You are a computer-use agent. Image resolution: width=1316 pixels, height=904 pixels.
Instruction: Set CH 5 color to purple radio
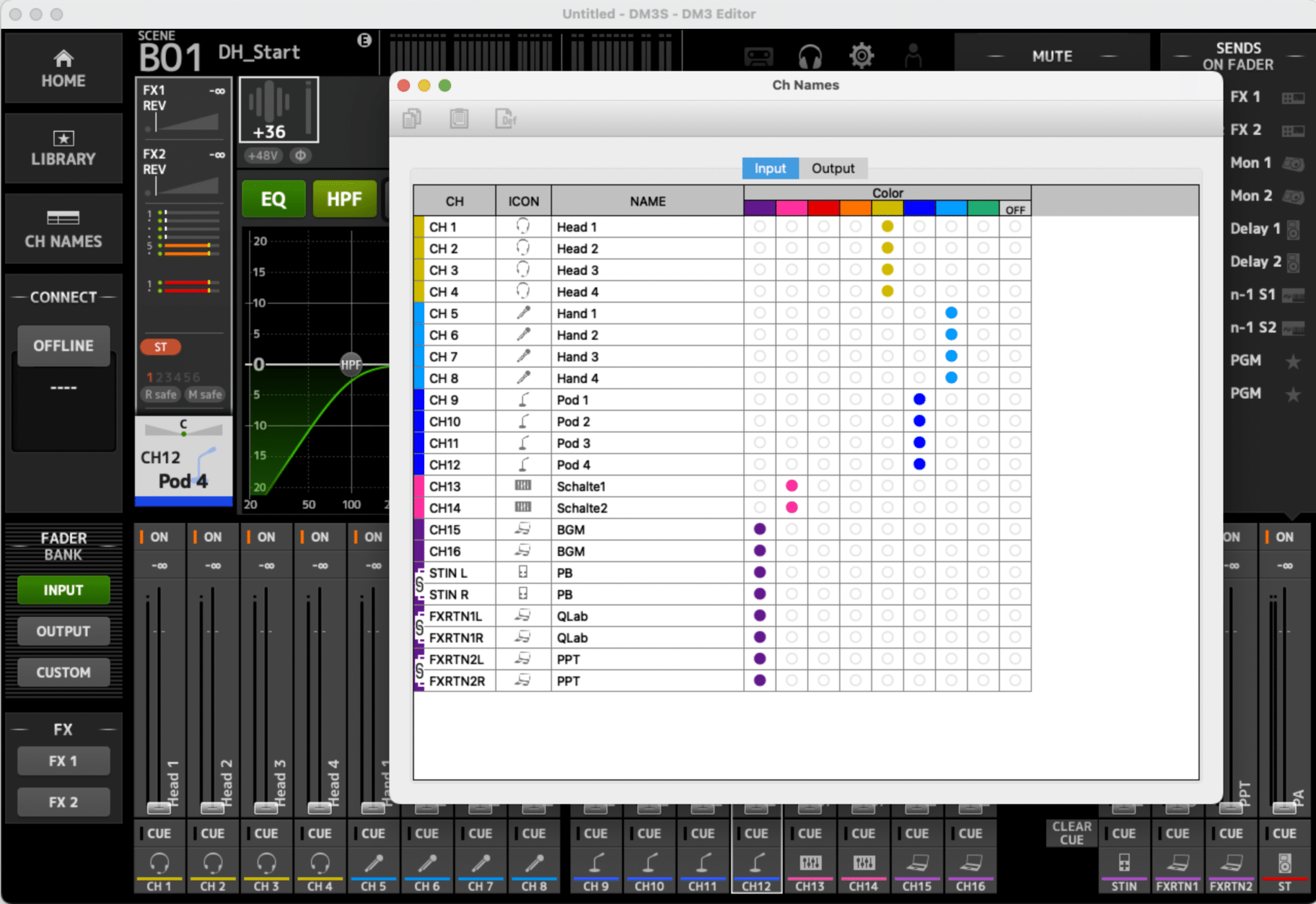coord(760,313)
